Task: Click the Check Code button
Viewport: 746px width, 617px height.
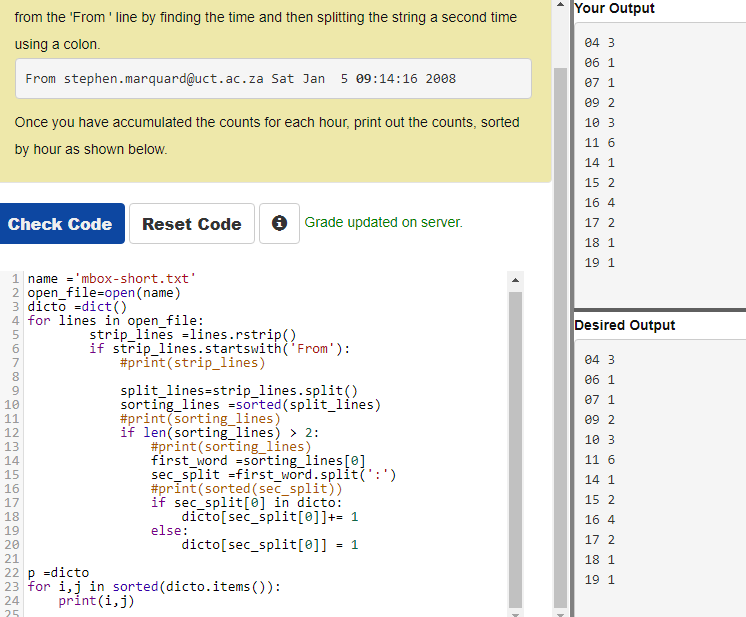Action: (x=62, y=224)
